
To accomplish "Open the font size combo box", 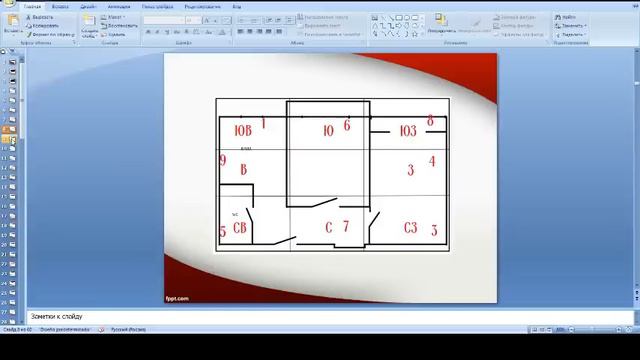I will [193, 20].
